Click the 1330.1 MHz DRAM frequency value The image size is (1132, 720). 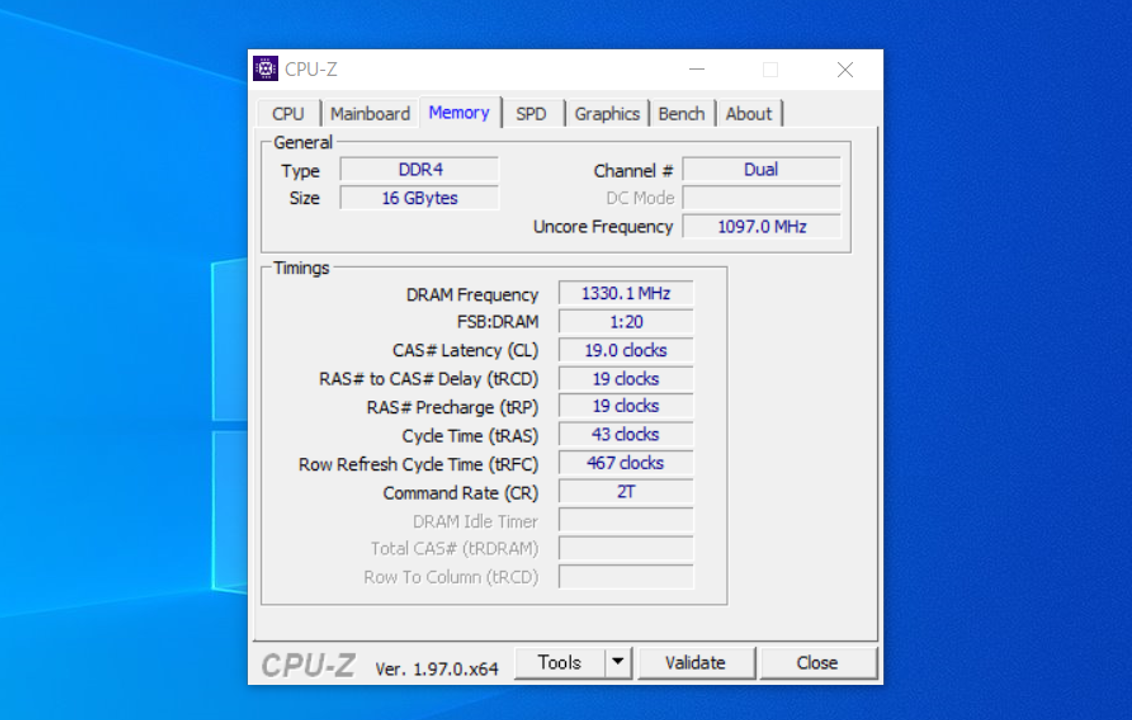click(626, 293)
